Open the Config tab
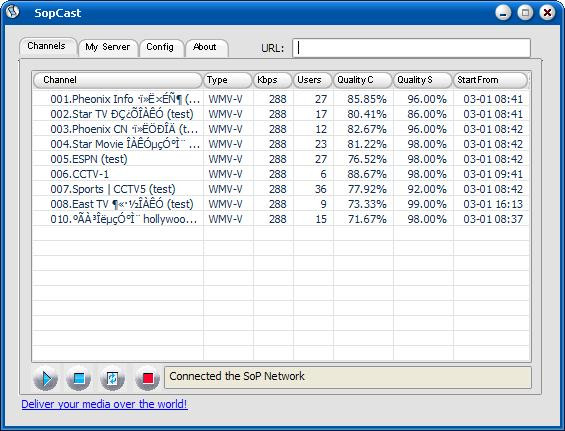The height and width of the screenshot is (431, 565). pos(161,48)
